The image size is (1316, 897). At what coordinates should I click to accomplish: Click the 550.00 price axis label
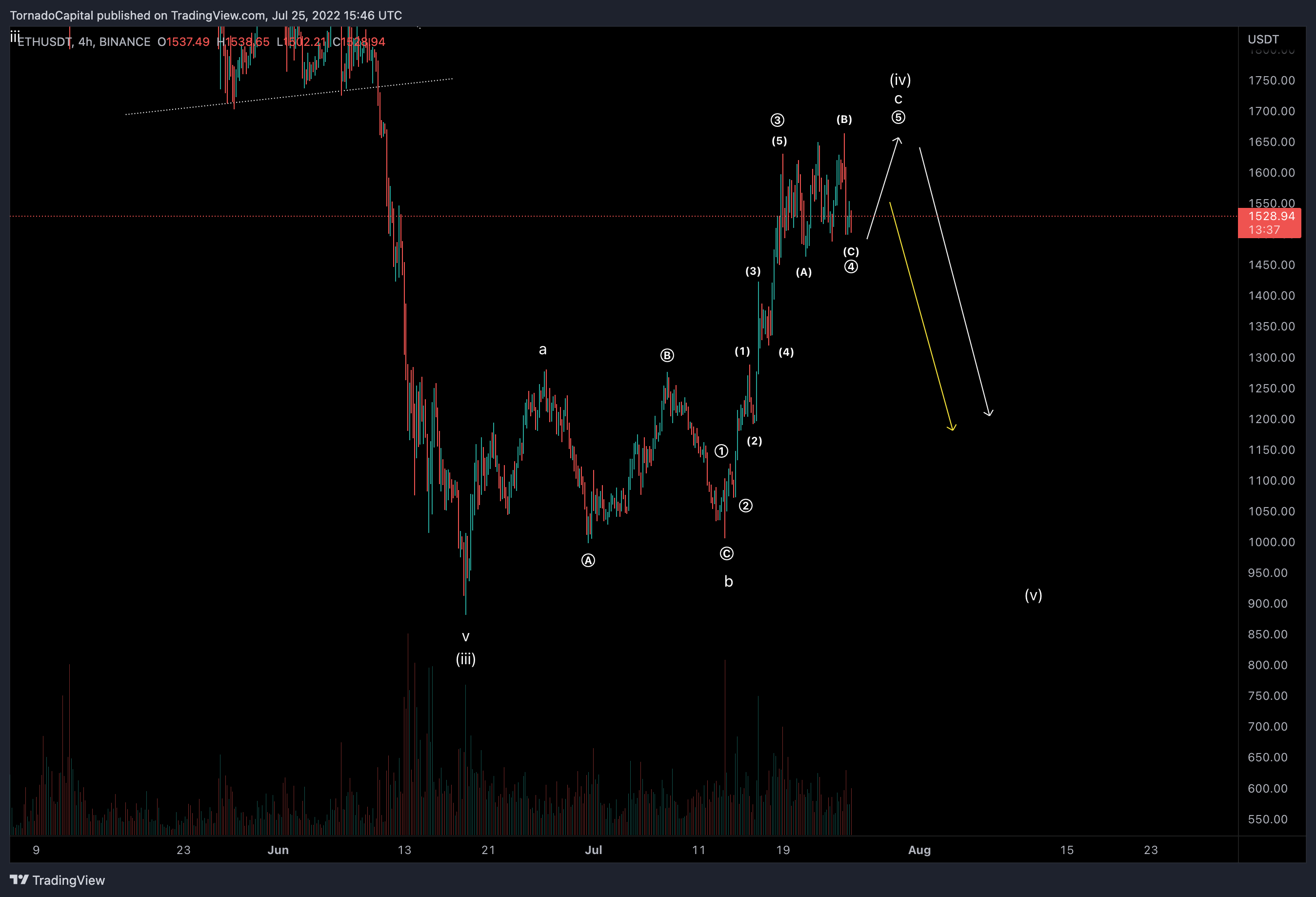1267,819
